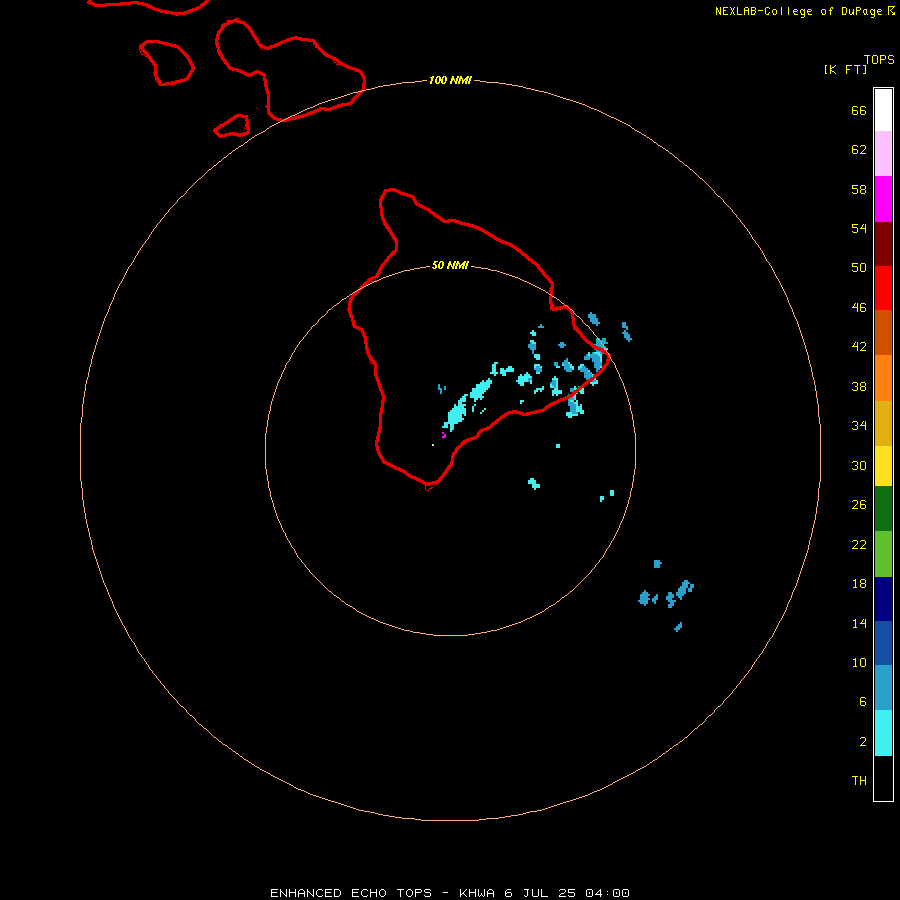
Task: Click the ENHANCED ECHO TOPS KHWA caption
Action: [450, 893]
